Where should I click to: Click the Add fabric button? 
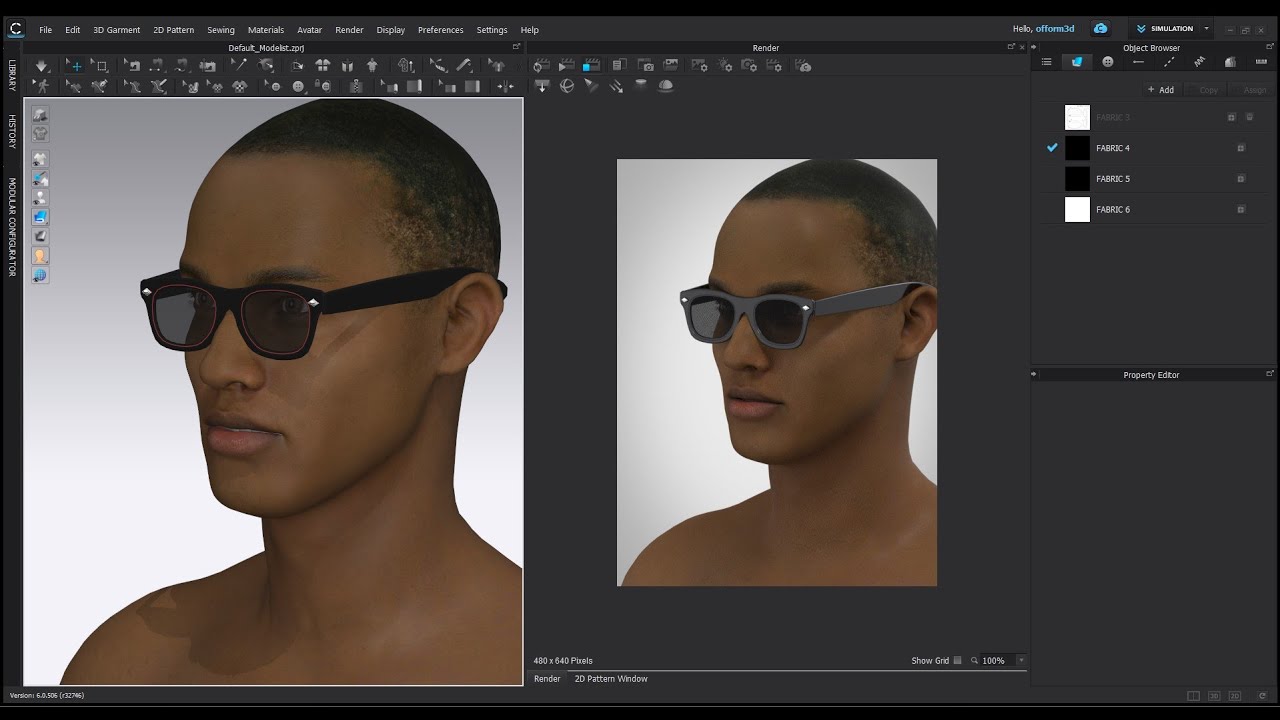click(x=1161, y=90)
